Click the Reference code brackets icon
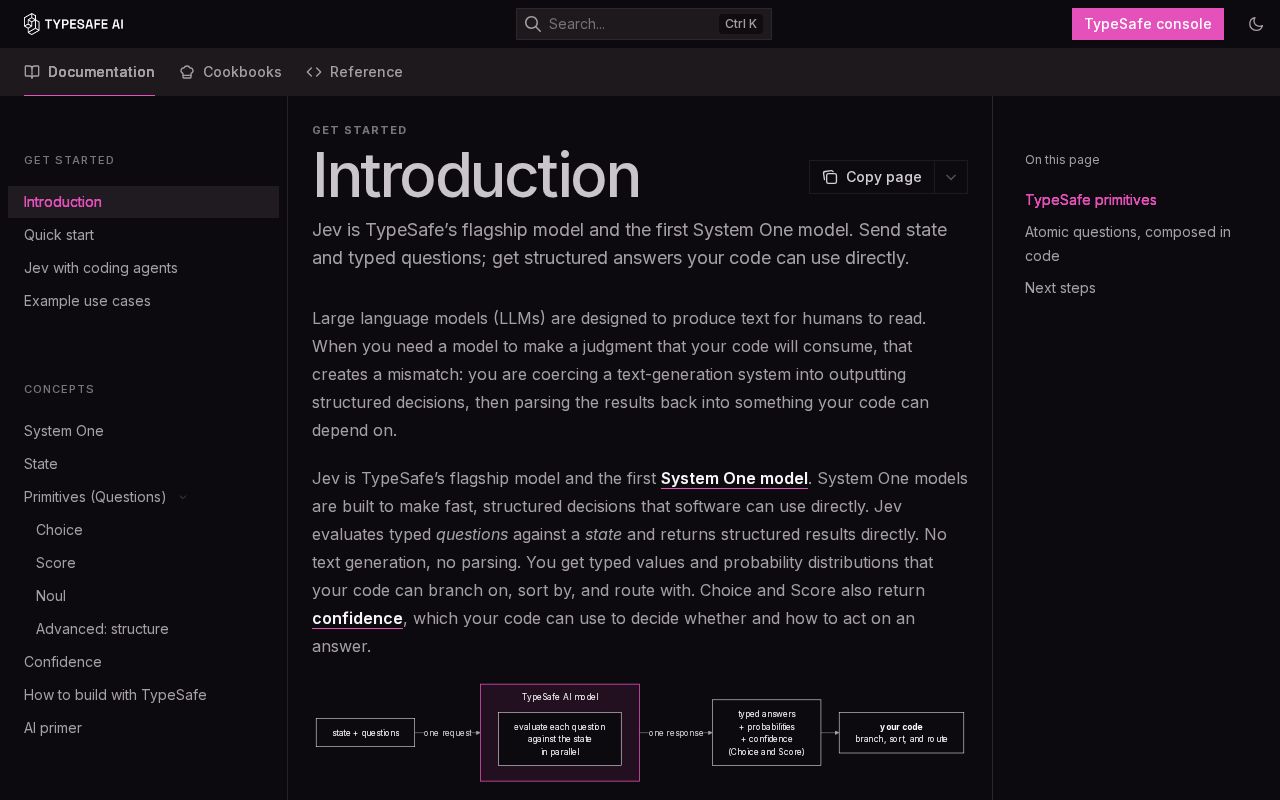Image resolution: width=1280 pixels, height=800 pixels. 314,72
